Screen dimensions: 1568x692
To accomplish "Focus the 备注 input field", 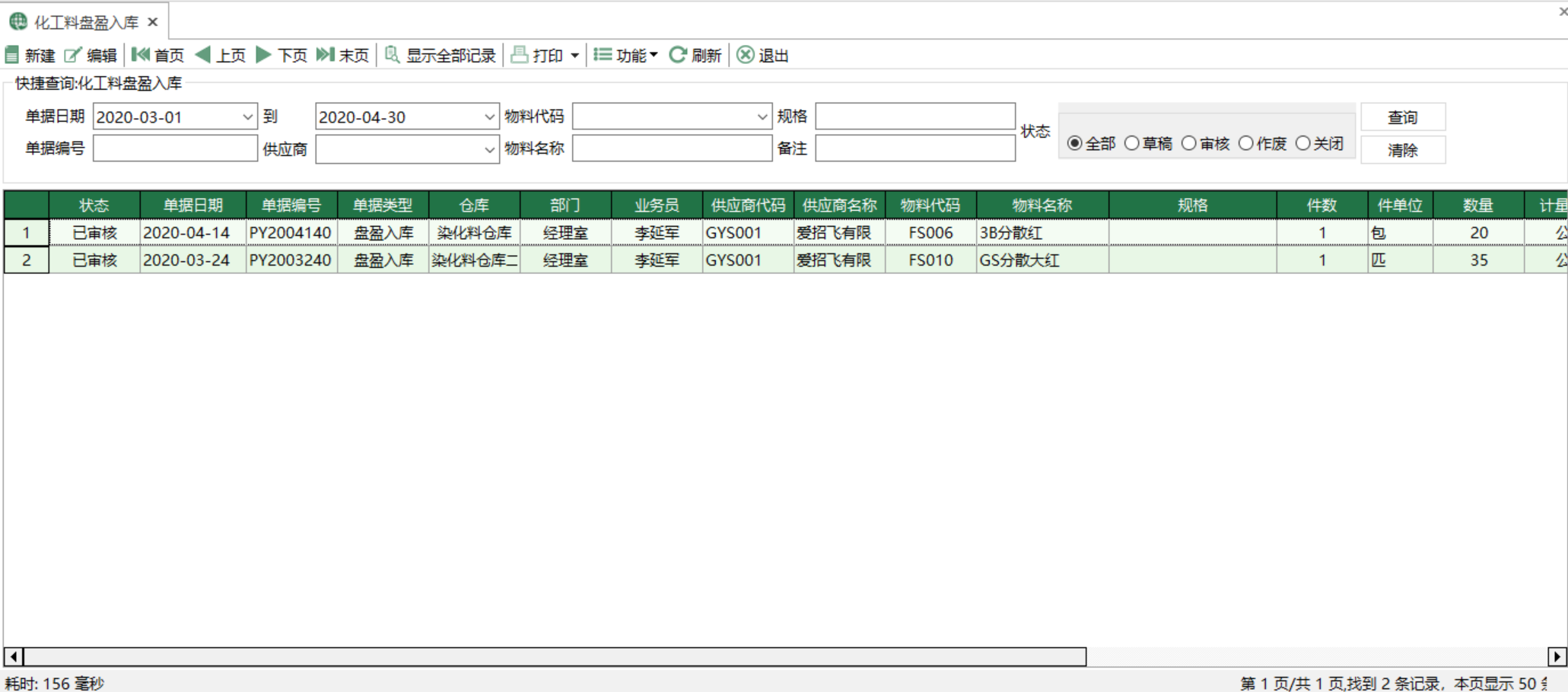I will [x=915, y=148].
